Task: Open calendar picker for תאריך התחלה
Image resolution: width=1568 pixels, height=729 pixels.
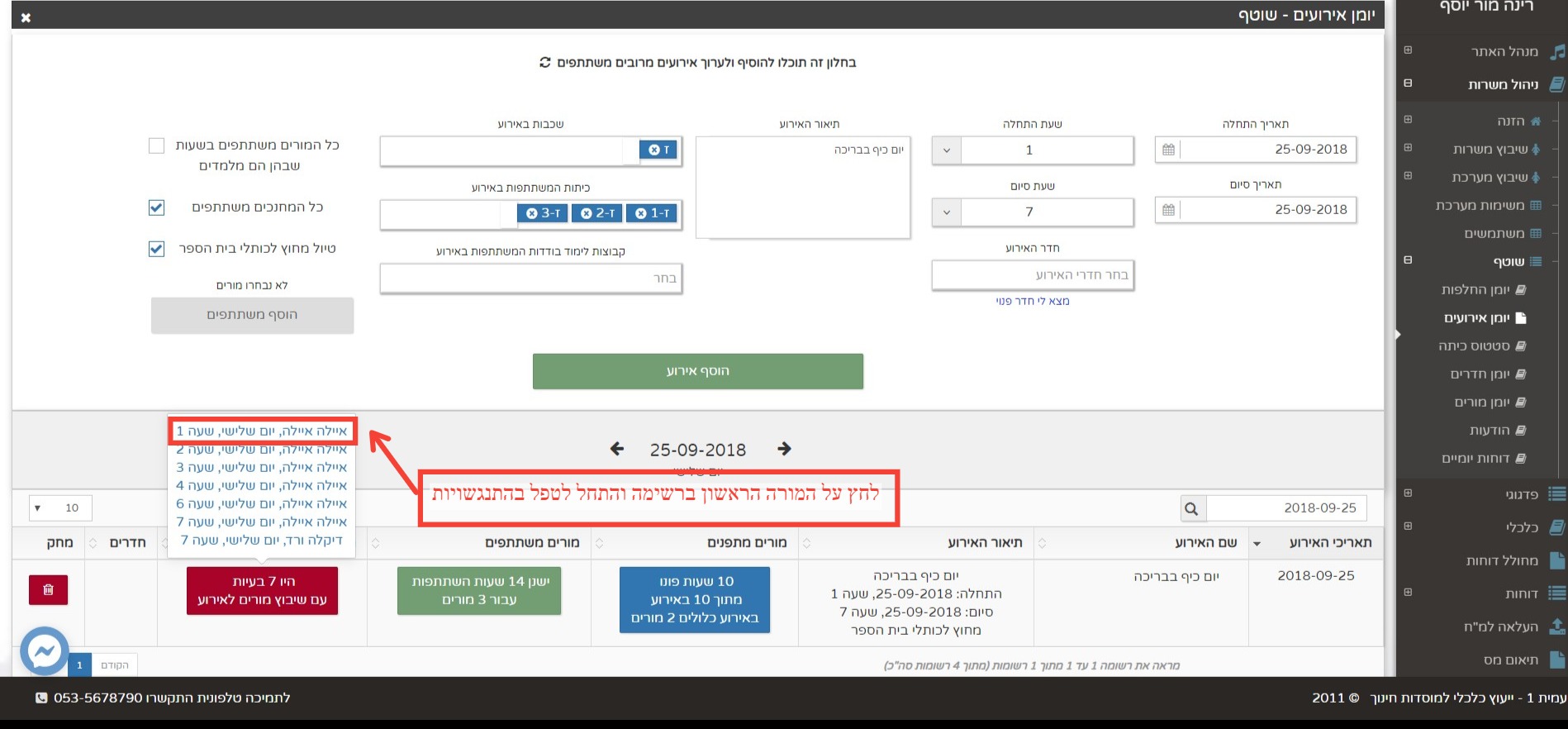Action: [1168, 150]
